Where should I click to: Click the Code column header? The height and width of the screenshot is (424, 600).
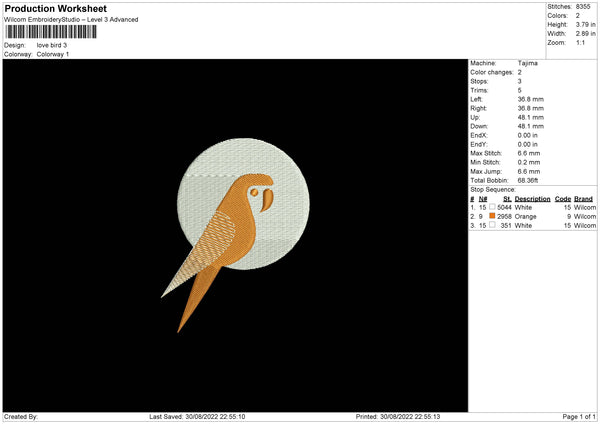563,199
